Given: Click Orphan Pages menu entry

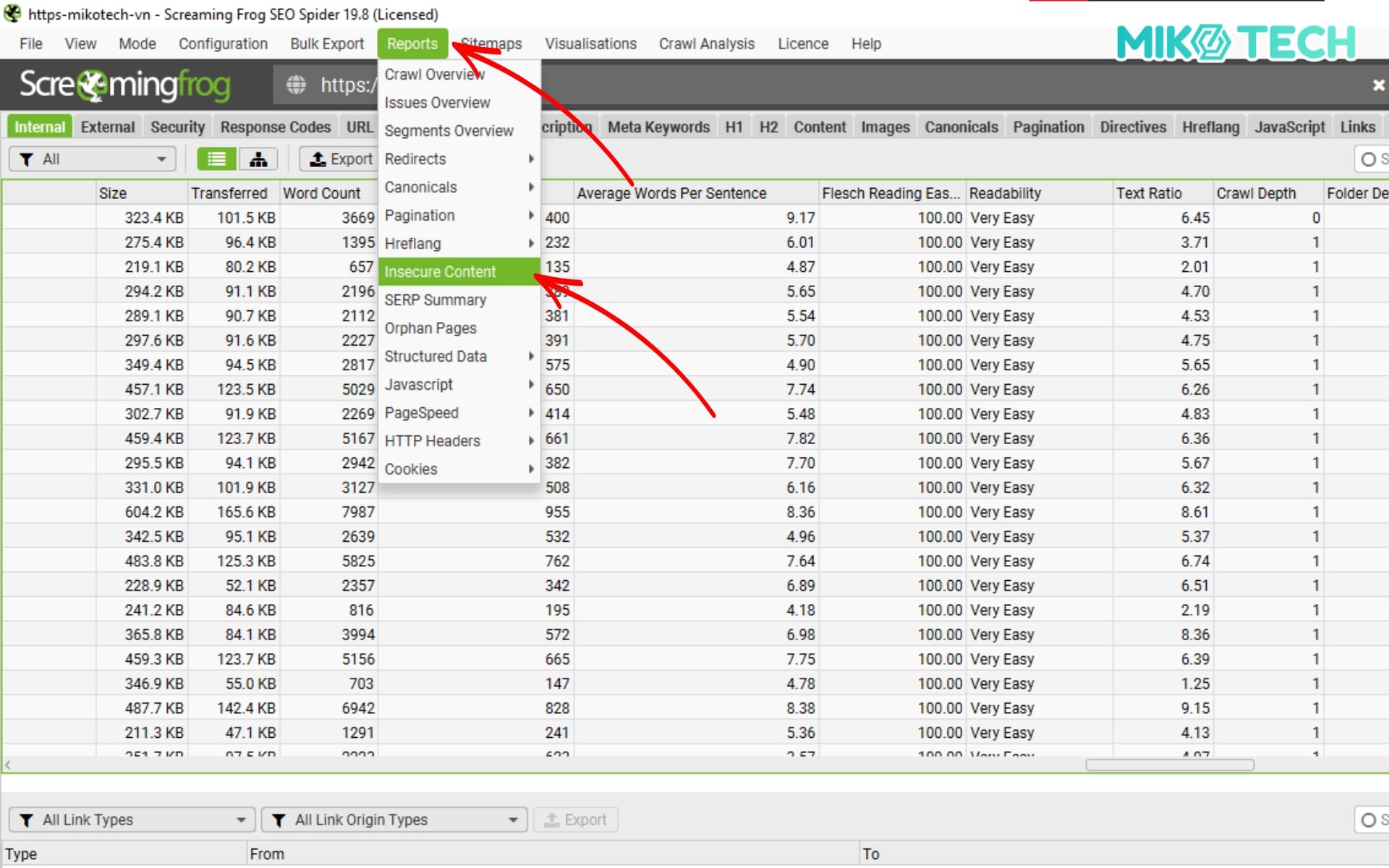Looking at the screenshot, I should click(x=430, y=328).
